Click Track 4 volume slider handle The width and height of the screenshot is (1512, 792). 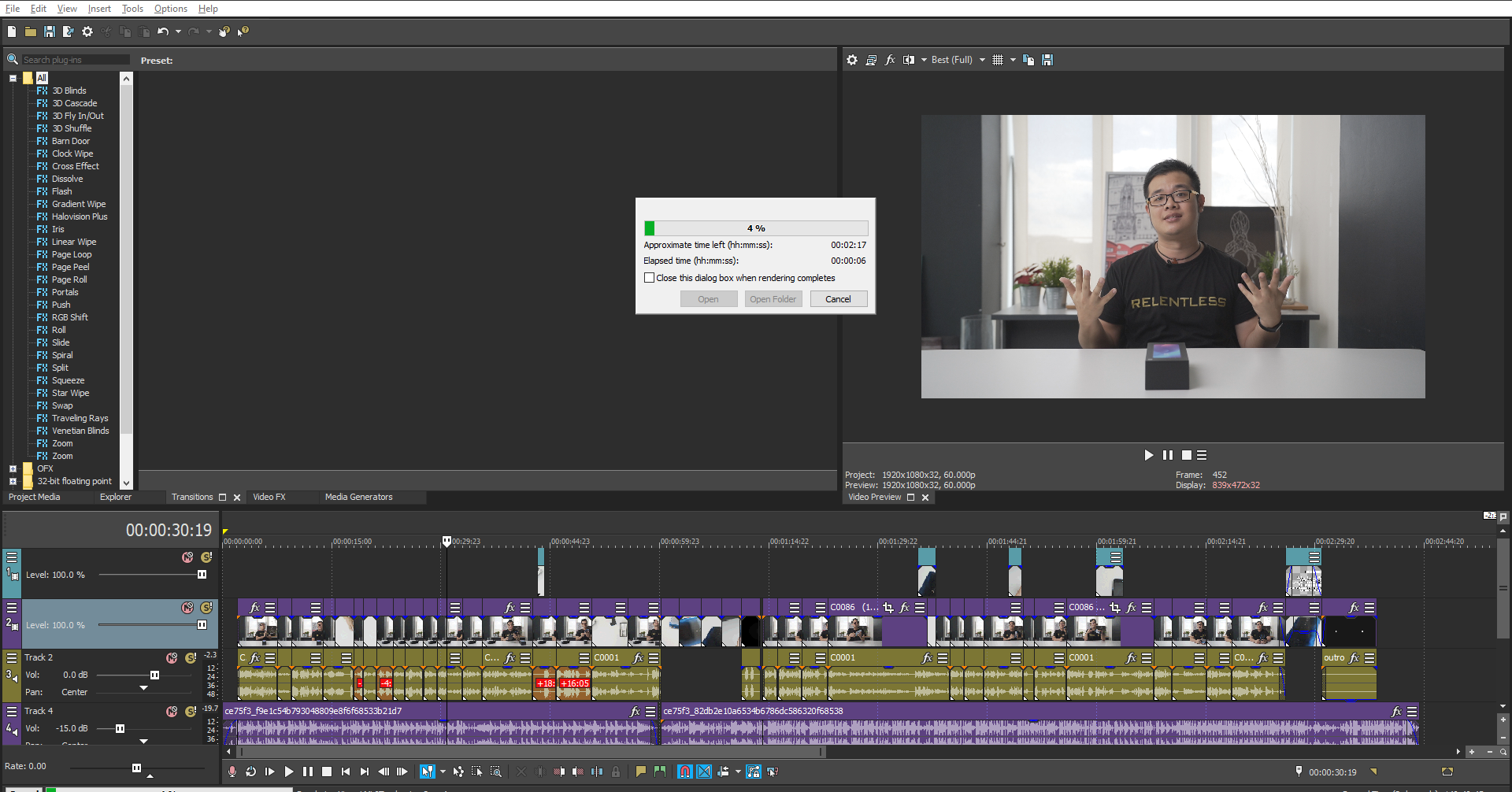tap(120, 728)
